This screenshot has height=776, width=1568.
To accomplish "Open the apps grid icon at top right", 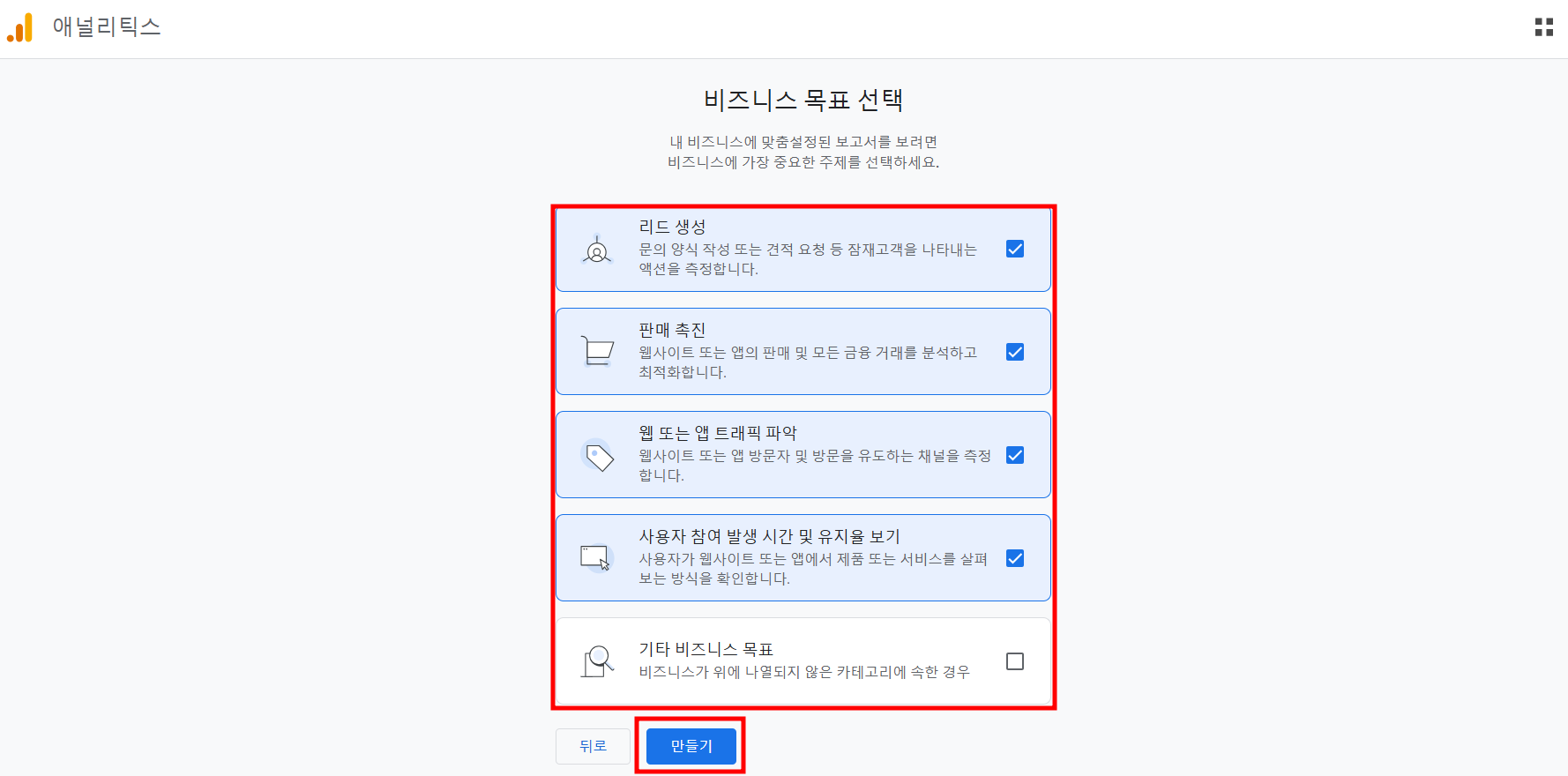I will (x=1543, y=27).
